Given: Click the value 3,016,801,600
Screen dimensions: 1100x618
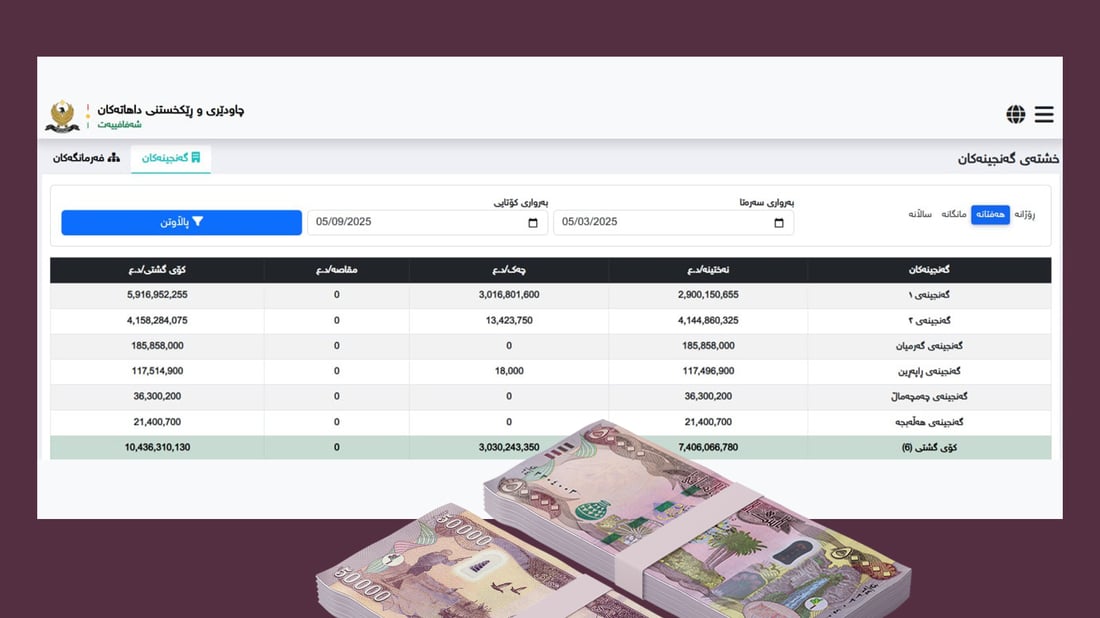Looking at the screenshot, I should coord(509,295).
